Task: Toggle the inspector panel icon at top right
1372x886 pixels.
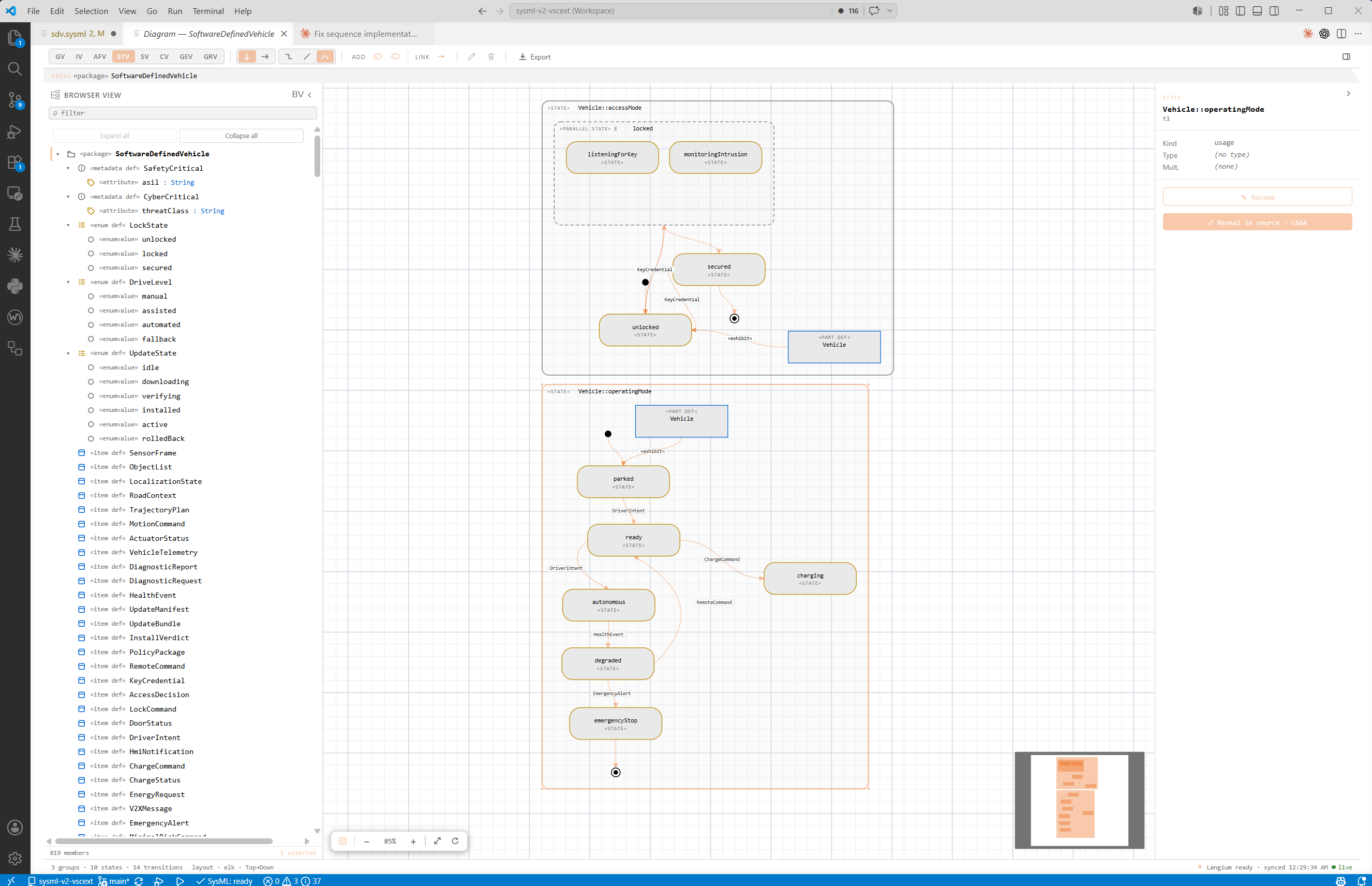Action: 1346,56
